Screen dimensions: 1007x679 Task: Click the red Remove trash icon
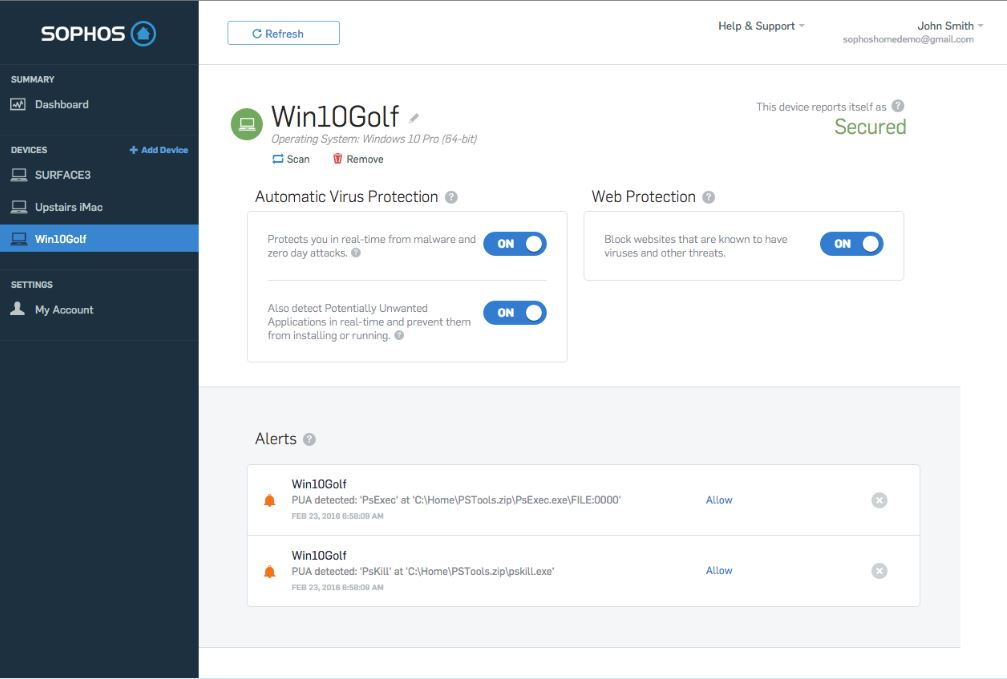[337, 159]
